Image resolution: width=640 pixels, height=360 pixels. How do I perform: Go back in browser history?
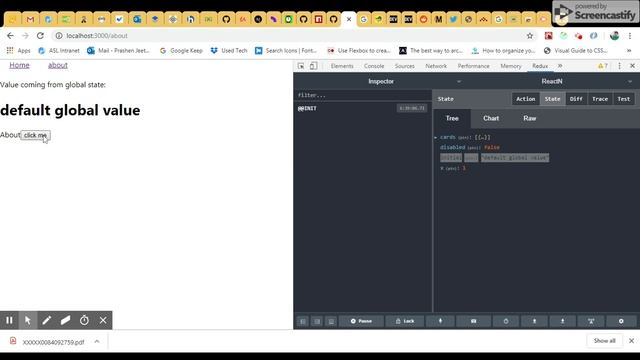(10, 36)
